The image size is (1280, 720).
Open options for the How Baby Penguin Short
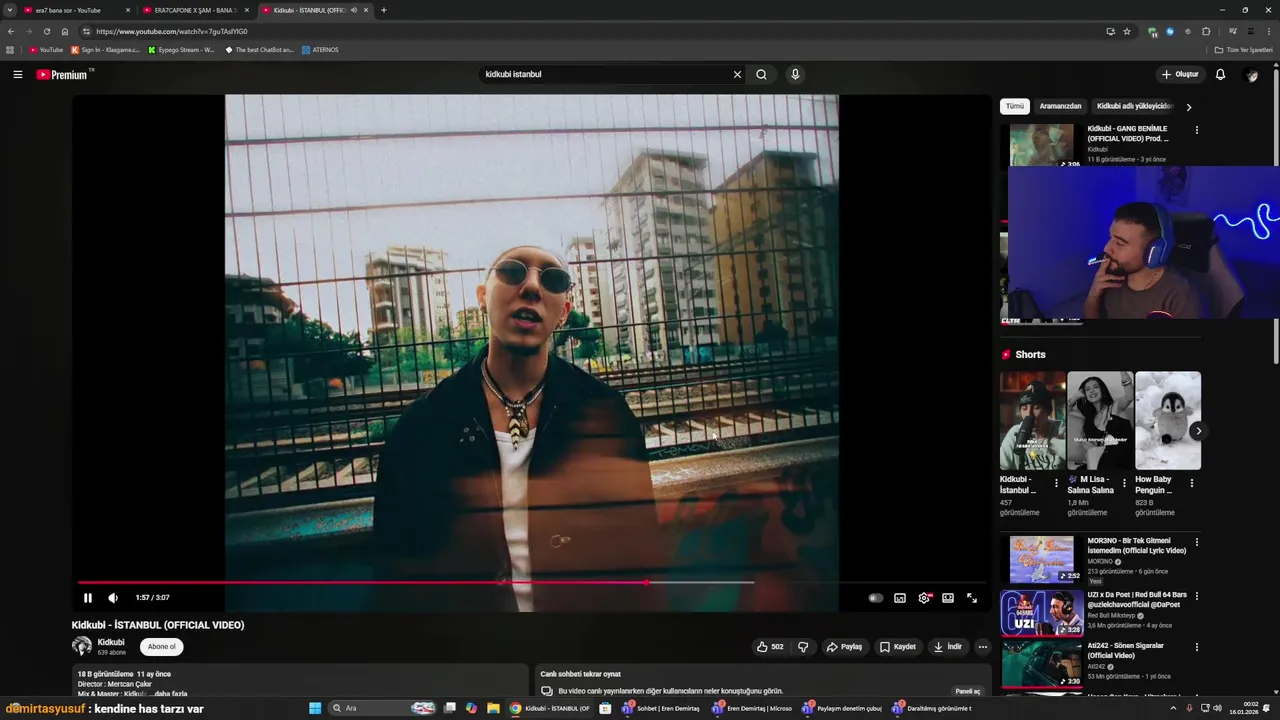pos(1191,483)
